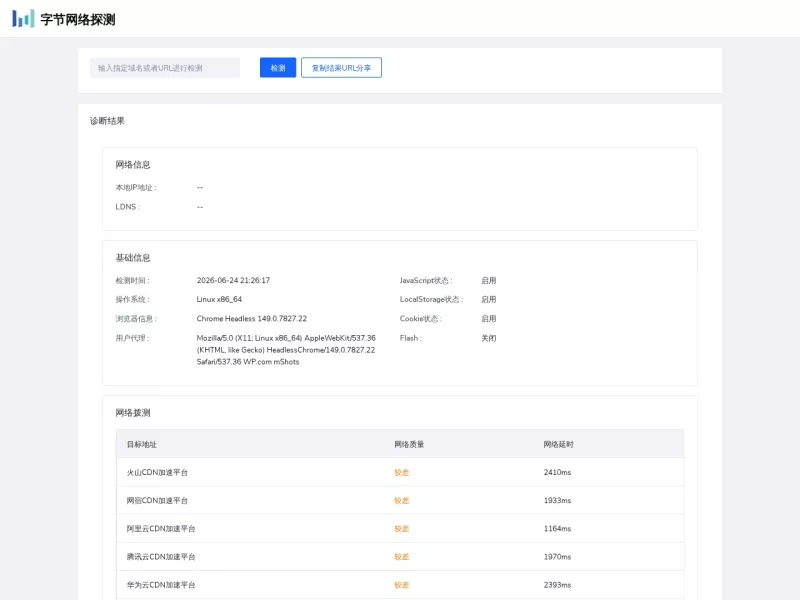The image size is (800, 600).
Task: Click the 字节网络探测 title text
Action: [78, 19]
